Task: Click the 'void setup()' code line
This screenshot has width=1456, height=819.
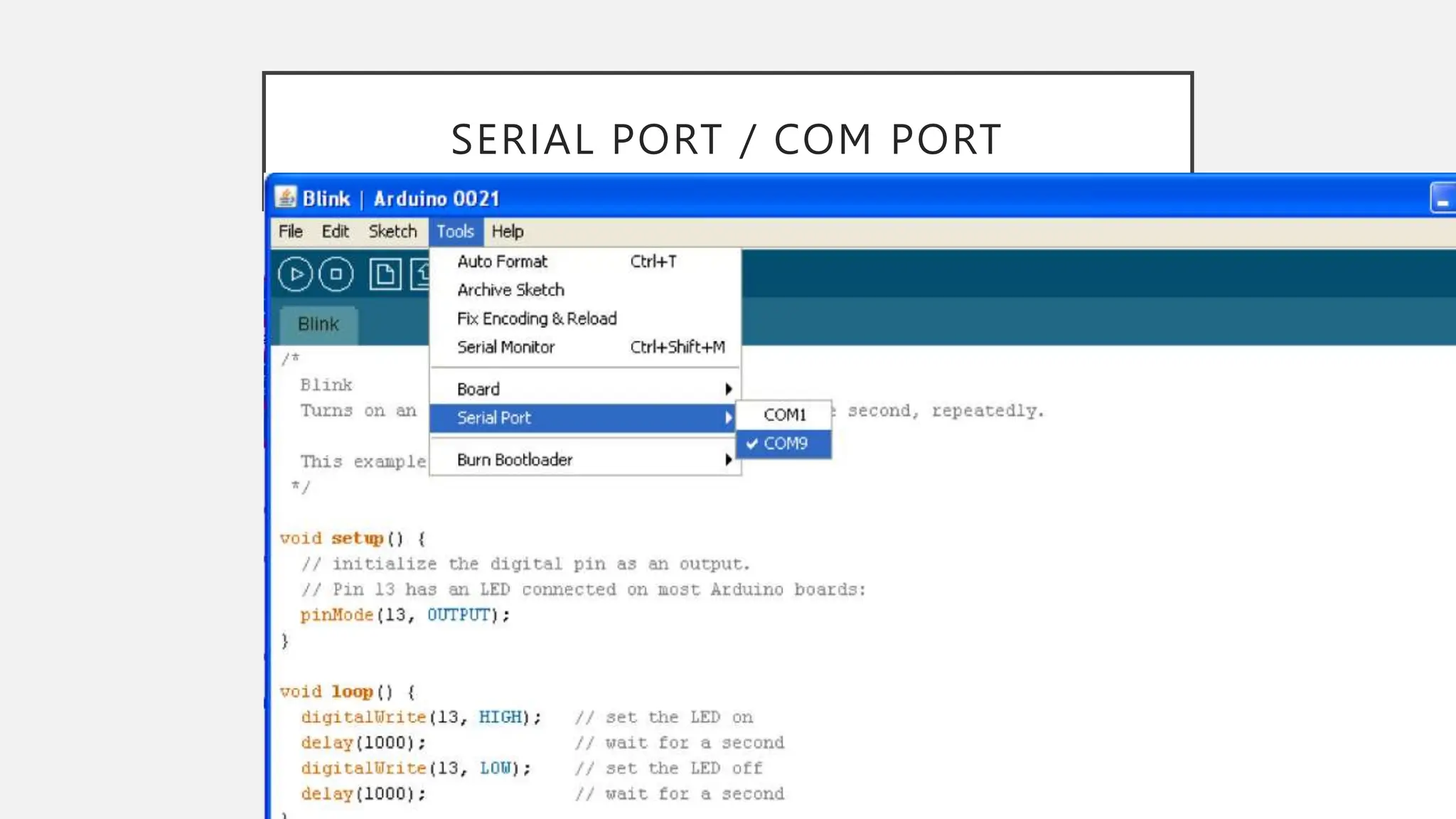Action: (x=353, y=539)
